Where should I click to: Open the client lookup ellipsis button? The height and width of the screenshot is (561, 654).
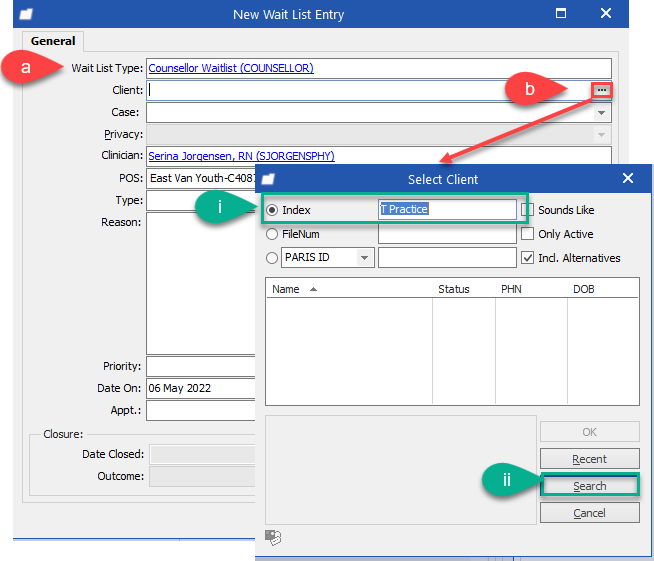pyautogui.click(x=601, y=90)
